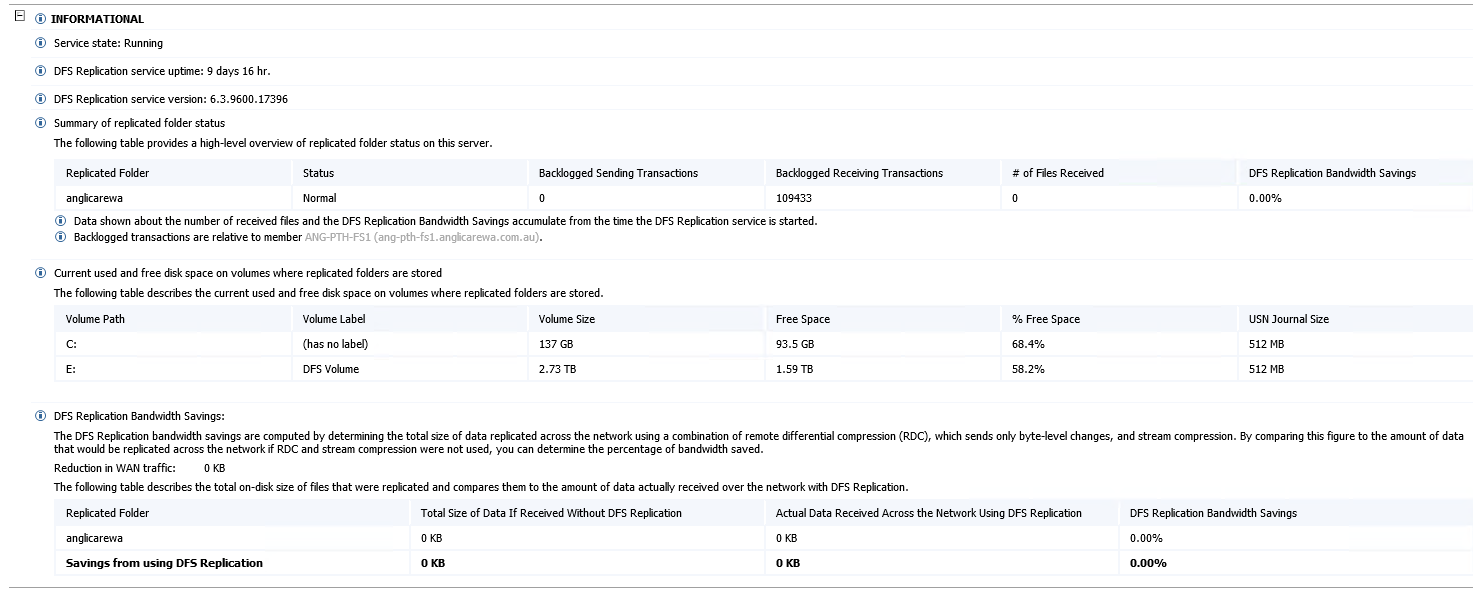Click info icon next to Service state
Screen dimensions: 1473x594
click(x=40, y=43)
